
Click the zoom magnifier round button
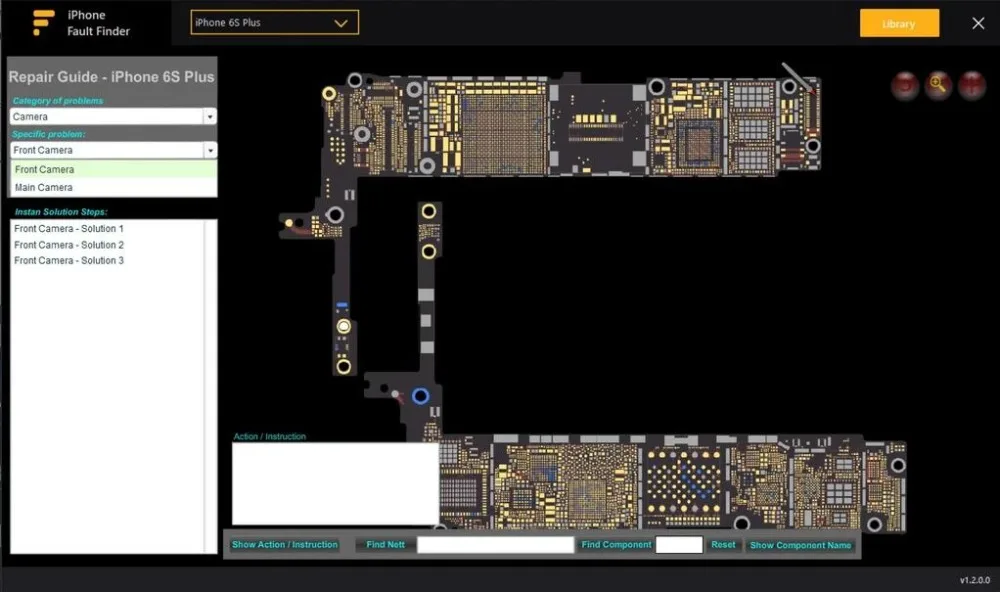[938, 84]
